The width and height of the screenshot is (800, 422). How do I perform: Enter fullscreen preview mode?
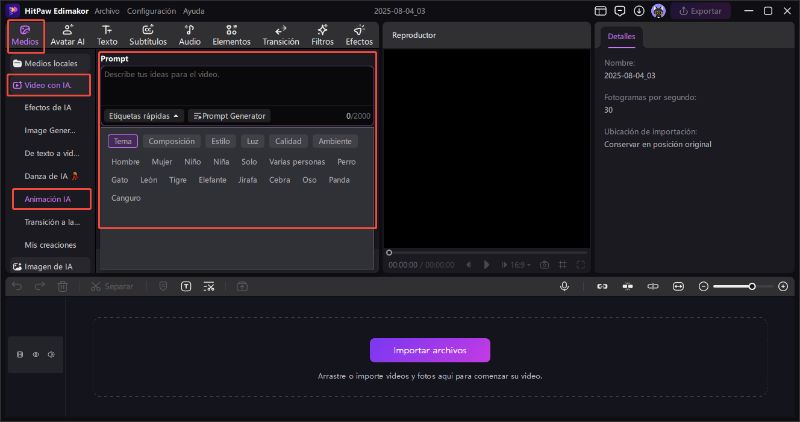point(581,265)
